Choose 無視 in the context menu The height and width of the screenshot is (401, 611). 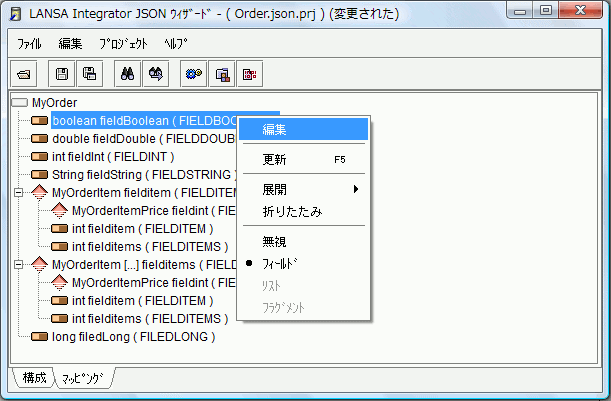(304, 242)
